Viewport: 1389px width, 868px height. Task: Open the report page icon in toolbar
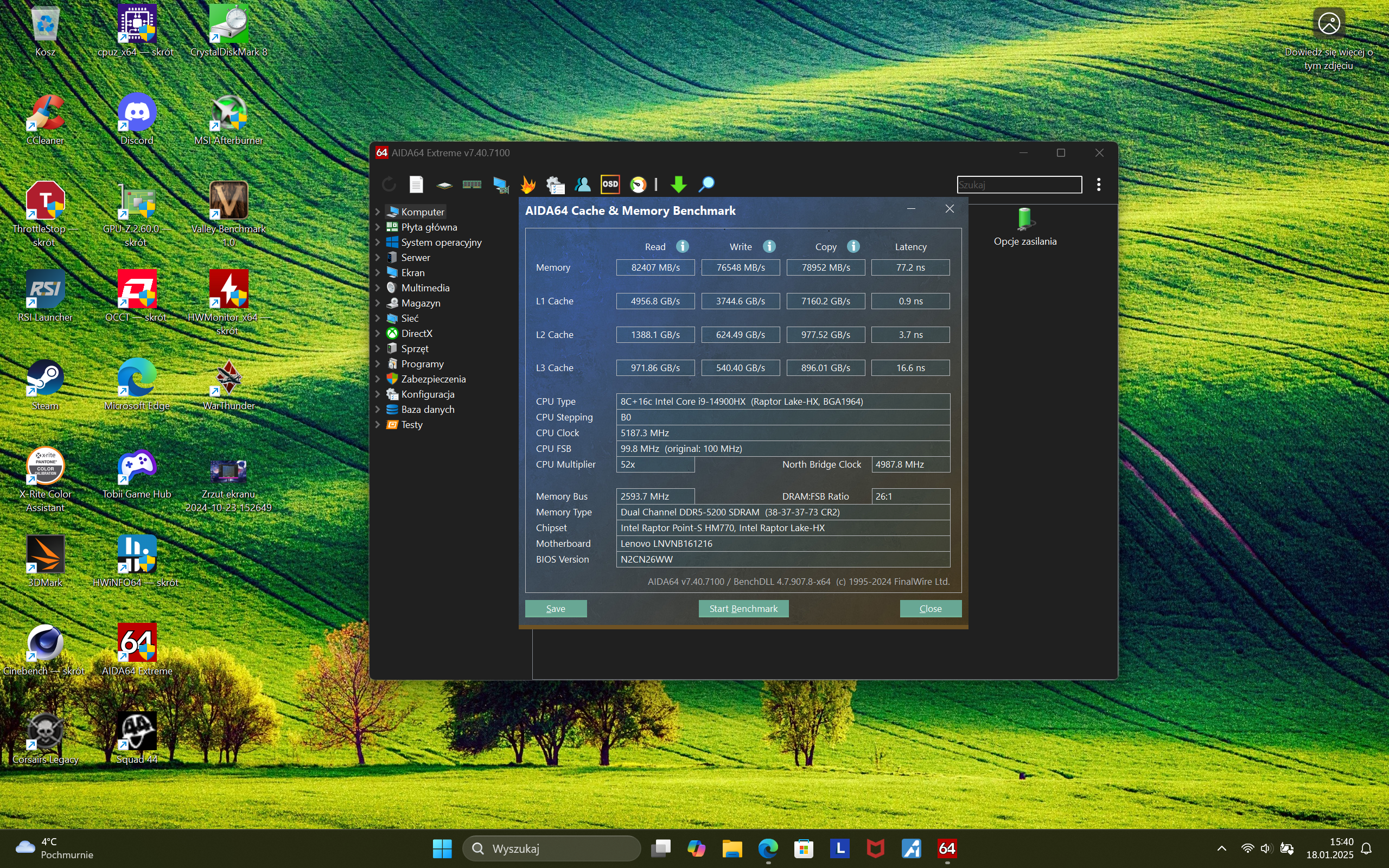416,184
